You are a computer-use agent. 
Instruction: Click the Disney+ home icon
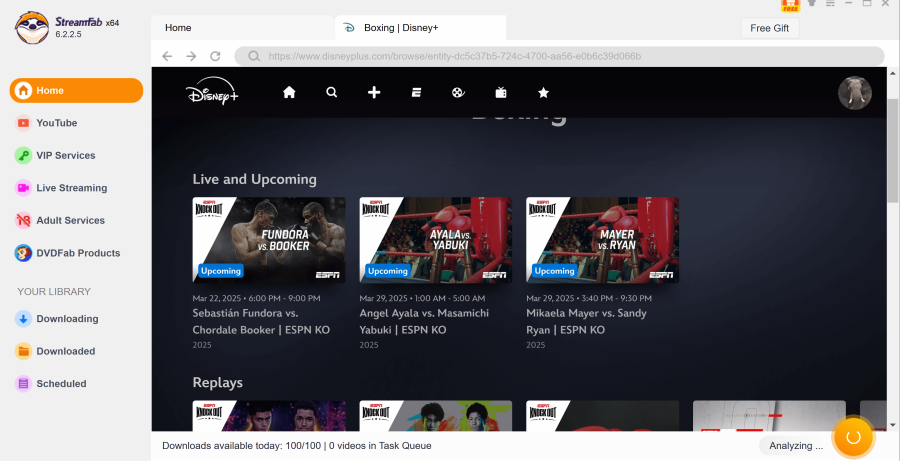pos(289,93)
